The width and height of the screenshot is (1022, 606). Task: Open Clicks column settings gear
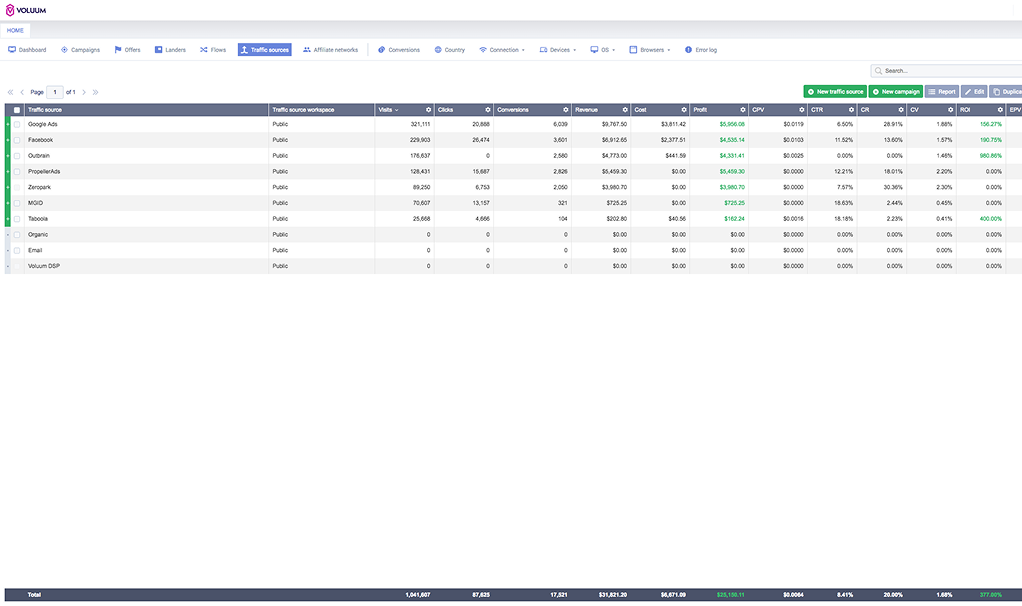(488, 110)
